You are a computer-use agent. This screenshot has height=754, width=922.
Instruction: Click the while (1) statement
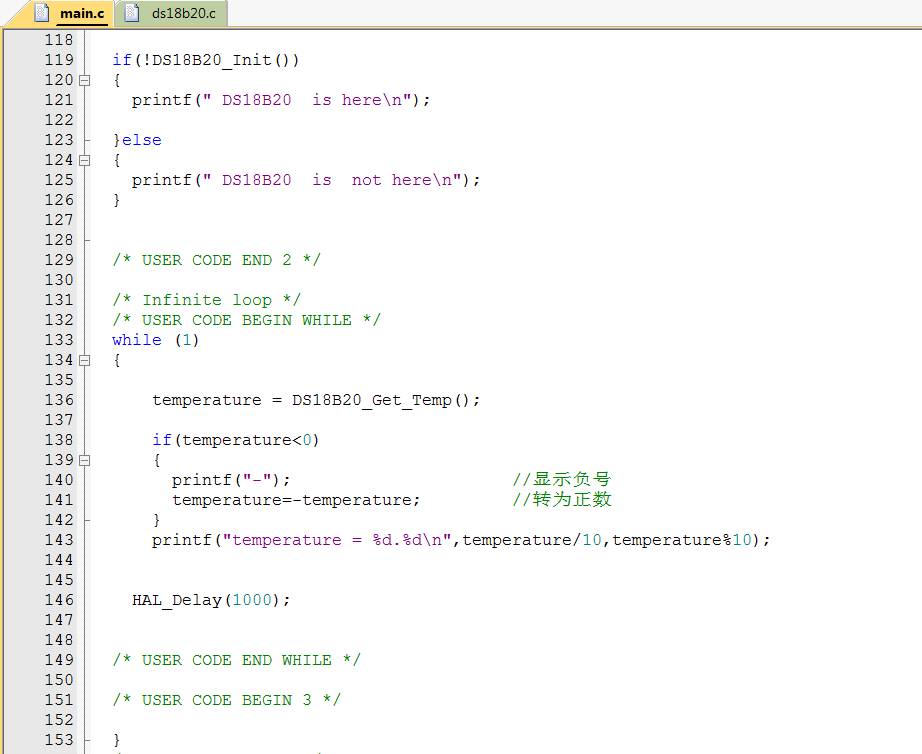(x=156, y=340)
